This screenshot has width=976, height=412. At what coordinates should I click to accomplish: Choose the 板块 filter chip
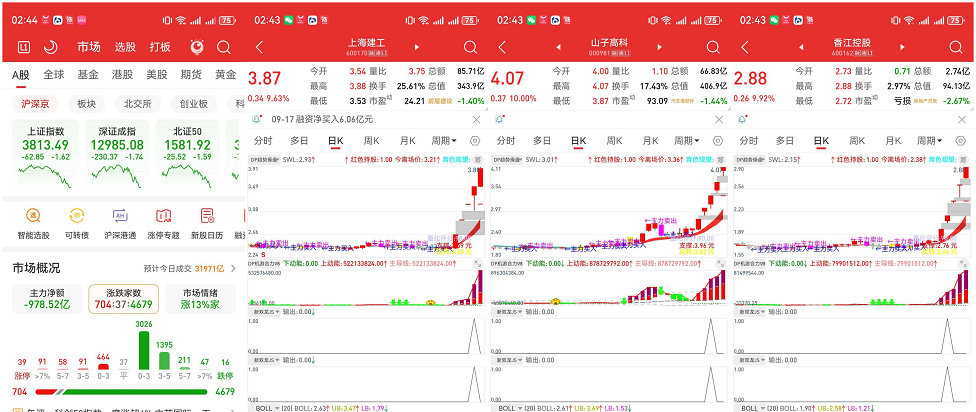coord(87,104)
